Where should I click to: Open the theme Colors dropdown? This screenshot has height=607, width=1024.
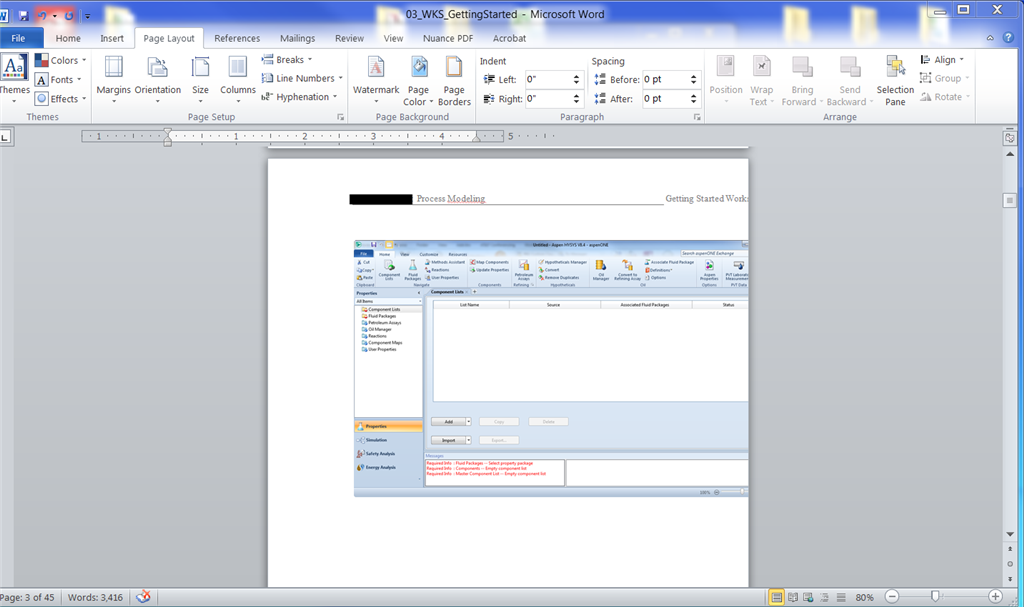click(61, 60)
